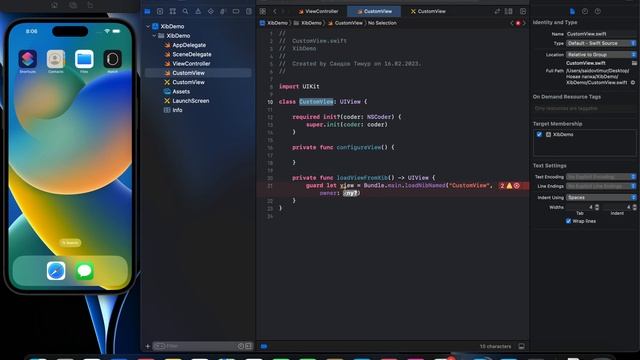Open the Report navigator icon
This screenshot has width=640, height=360.
tap(249, 11)
